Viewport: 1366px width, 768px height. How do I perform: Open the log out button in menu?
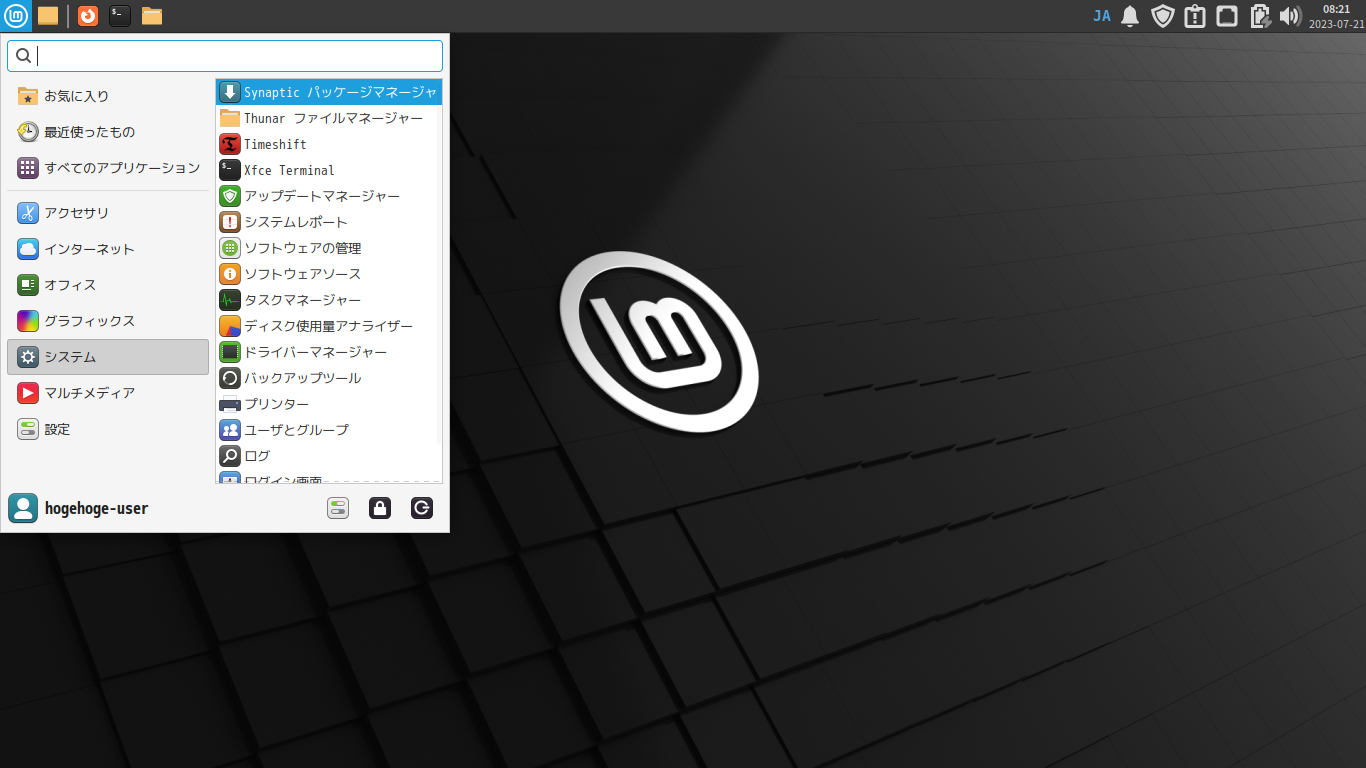coord(422,508)
